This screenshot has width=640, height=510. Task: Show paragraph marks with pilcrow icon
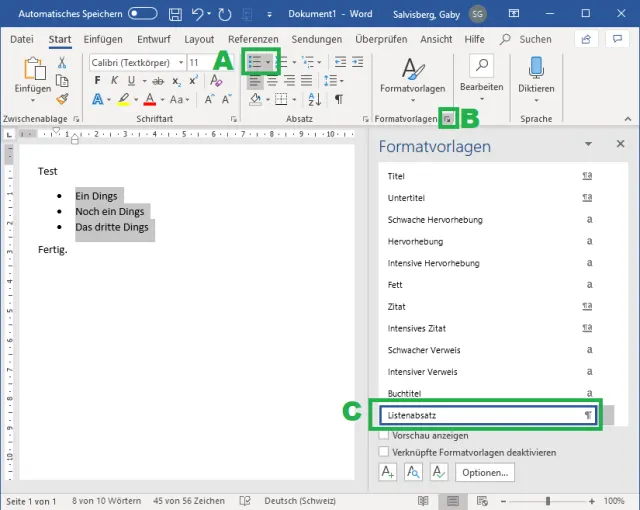(x=339, y=99)
